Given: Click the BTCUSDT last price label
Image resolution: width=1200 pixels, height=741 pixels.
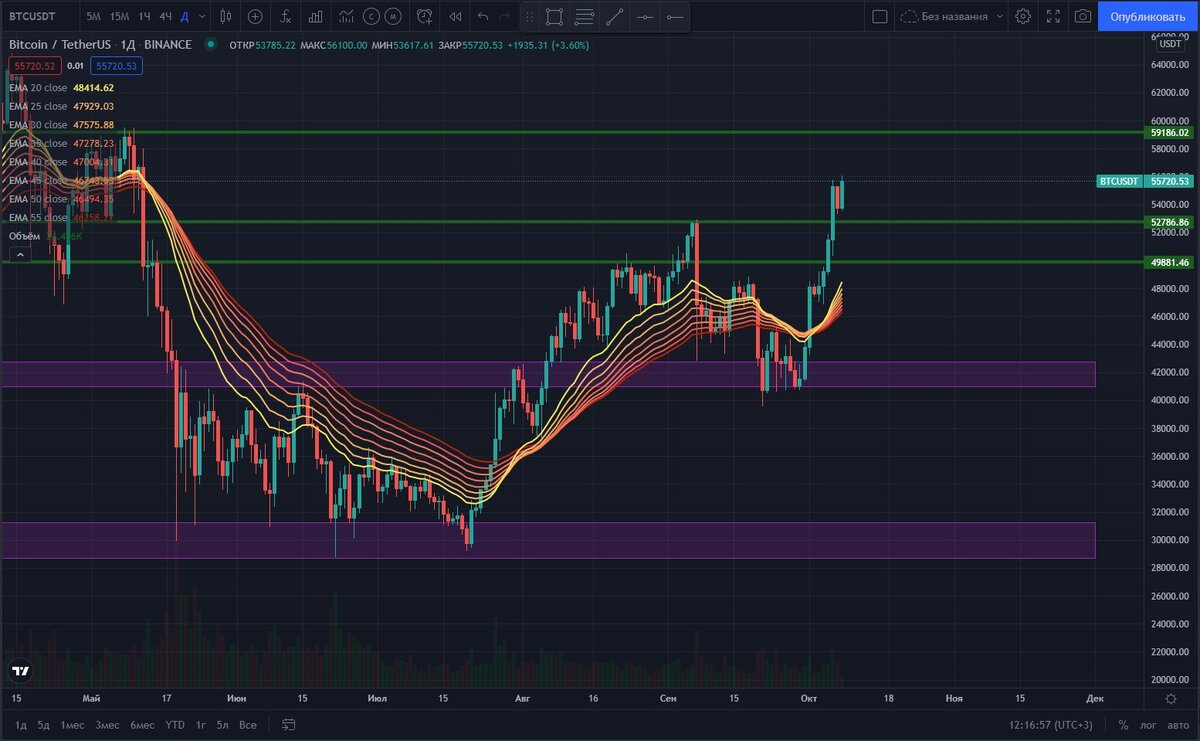Looking at the screenshot, I should click(x=1145, y=181).
